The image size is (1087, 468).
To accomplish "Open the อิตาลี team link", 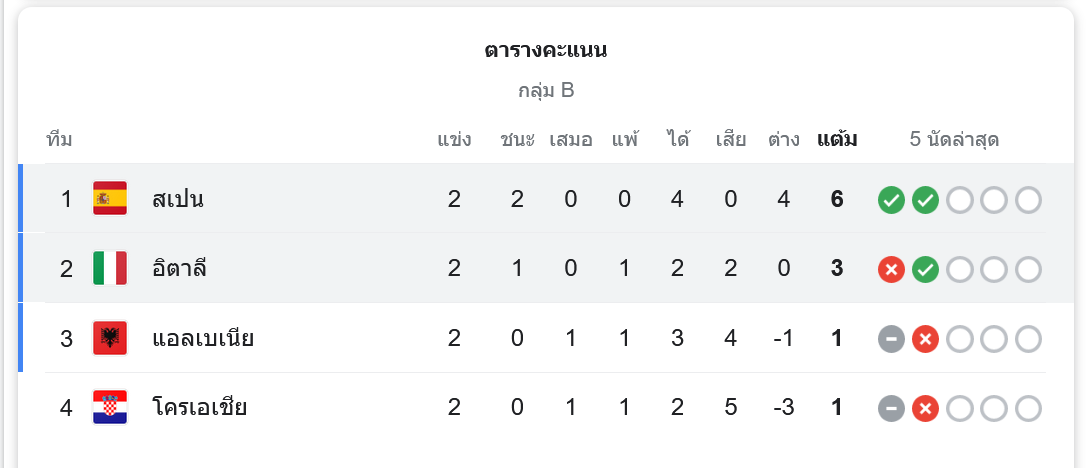I will click(180, 268).
